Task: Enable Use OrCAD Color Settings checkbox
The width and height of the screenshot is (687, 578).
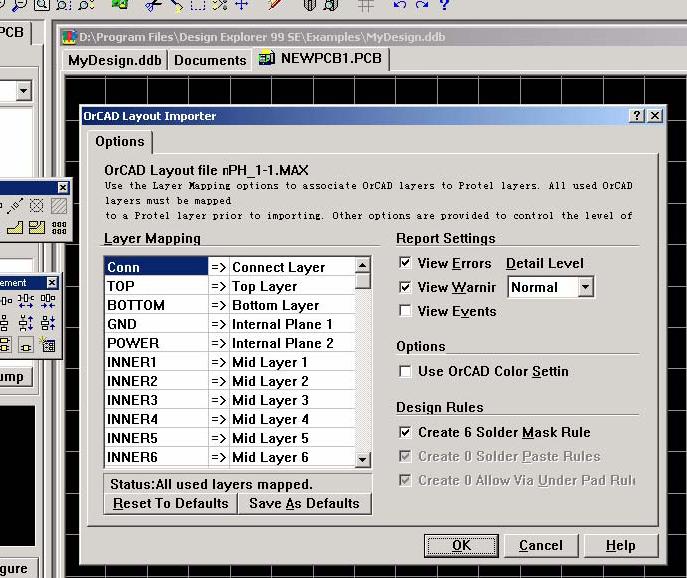Action: pyautogui.click(x=405, y=371)
